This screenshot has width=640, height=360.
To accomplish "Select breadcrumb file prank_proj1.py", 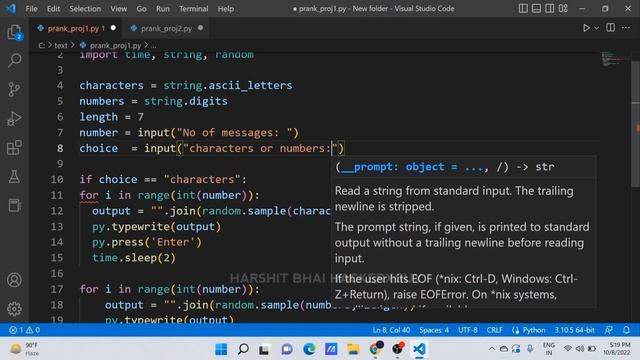I will pos(115,46).
